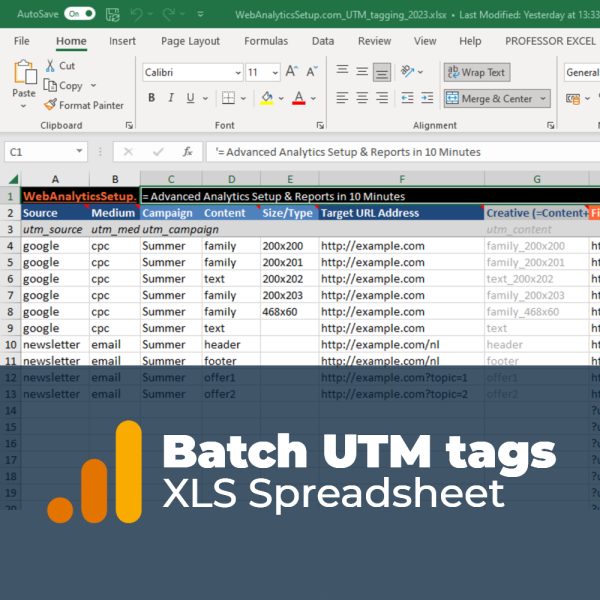Open Font settings dialog launcher
This screenshot has height=600, width=600.
pos(321,125)
